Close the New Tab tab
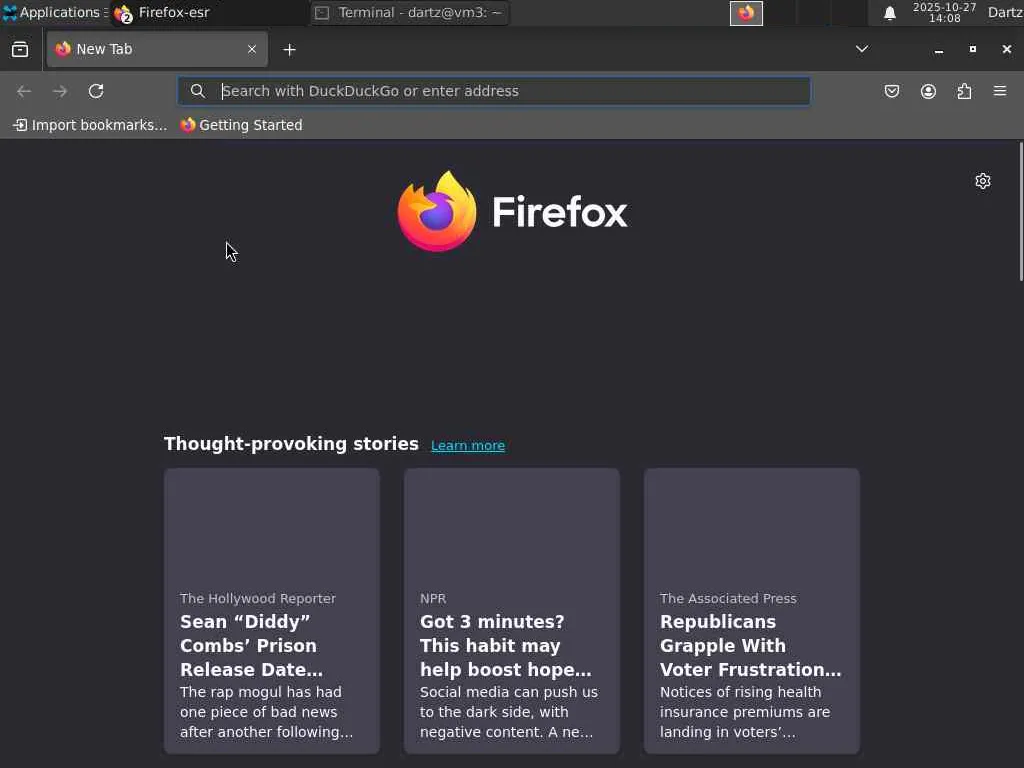1024x768 pixels. [251, 49]
